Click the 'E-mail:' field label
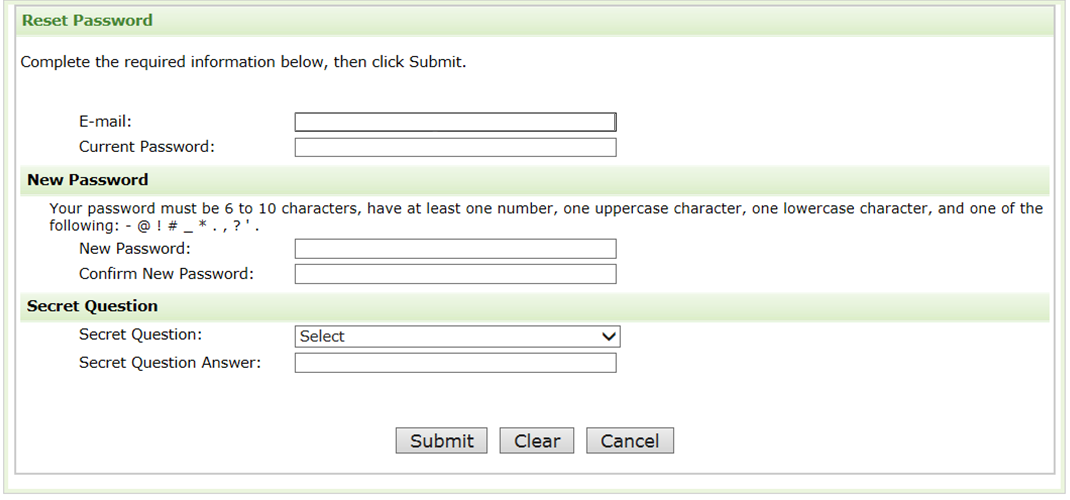1070x500 pixels. [x=106, y=122]
